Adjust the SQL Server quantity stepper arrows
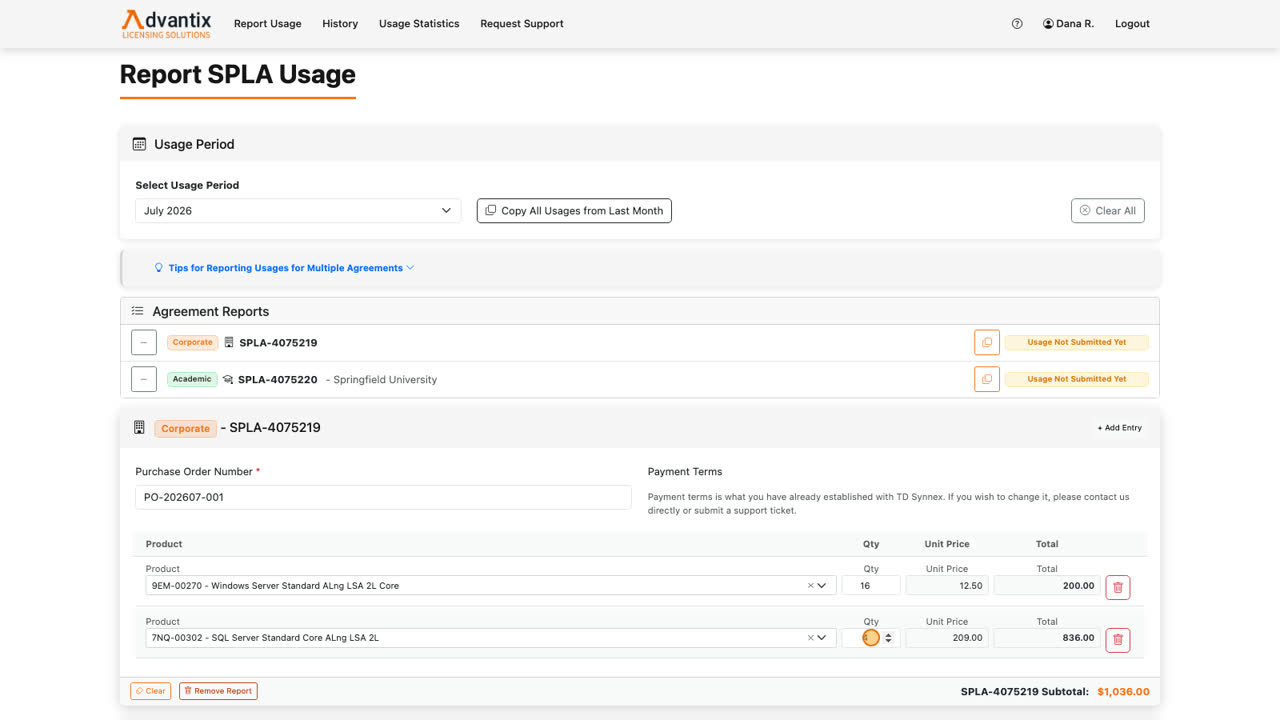 coord(888,638)
